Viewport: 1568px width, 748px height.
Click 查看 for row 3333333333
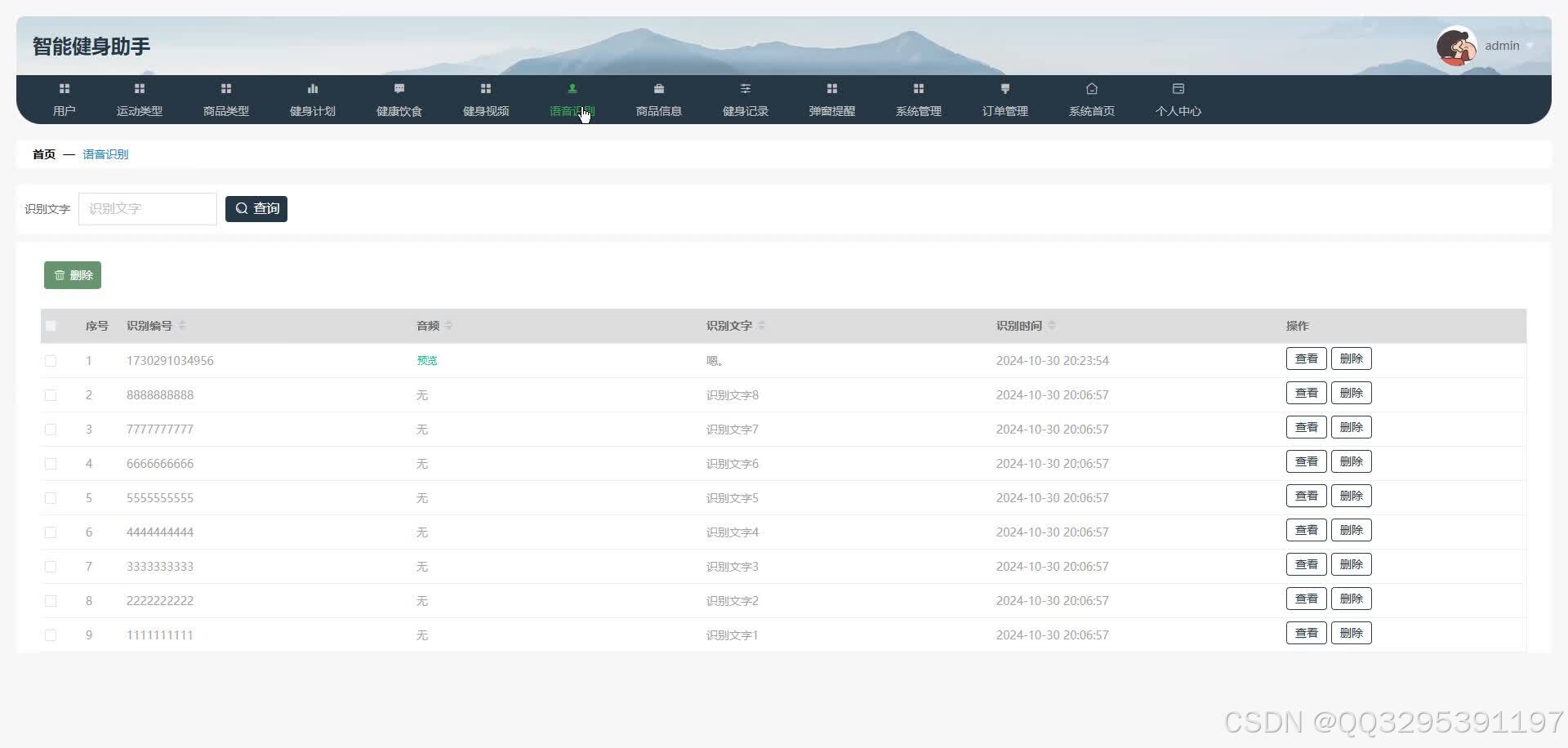pos(1307,564)
